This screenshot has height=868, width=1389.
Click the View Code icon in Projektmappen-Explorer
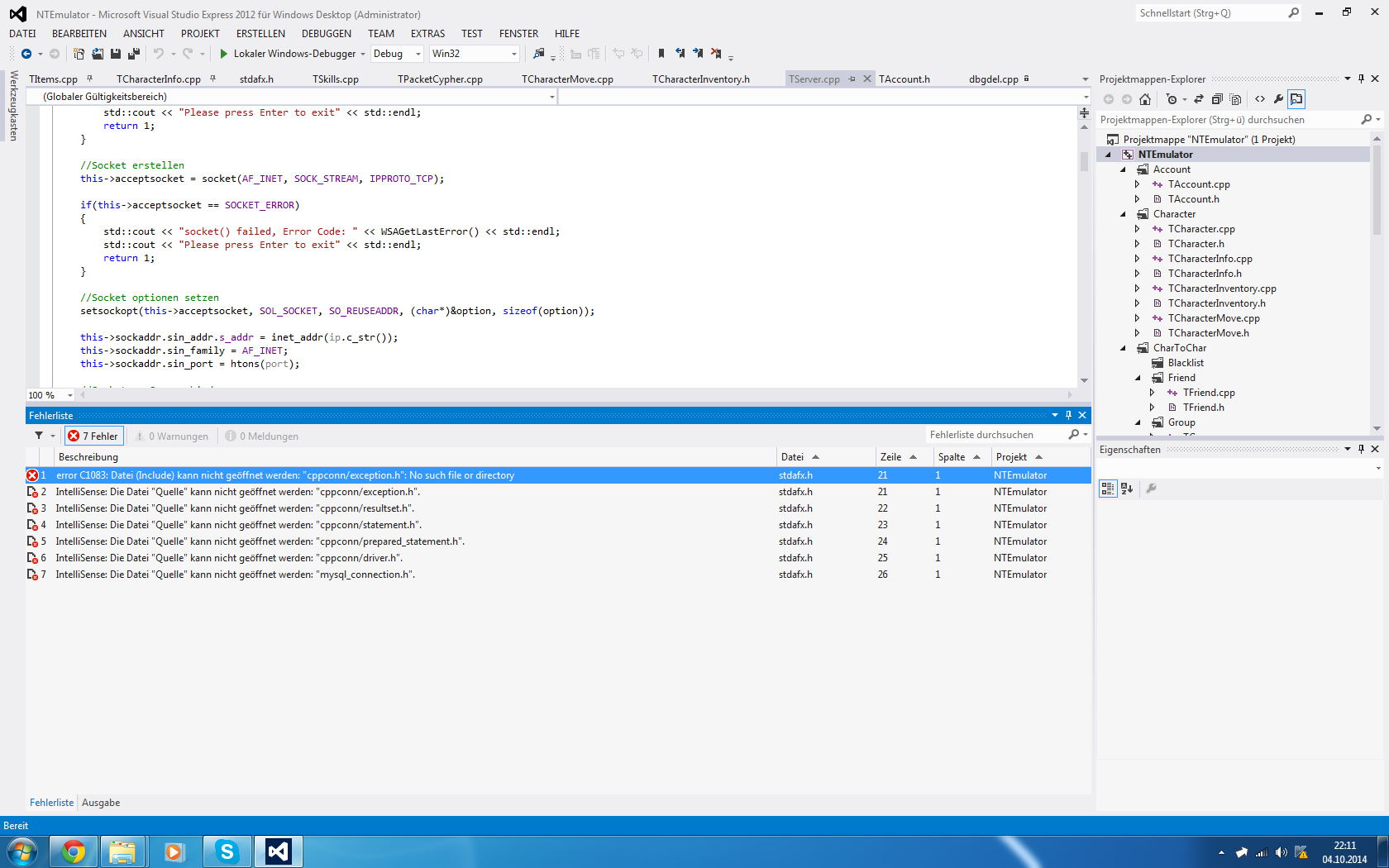coord(1260,99)
